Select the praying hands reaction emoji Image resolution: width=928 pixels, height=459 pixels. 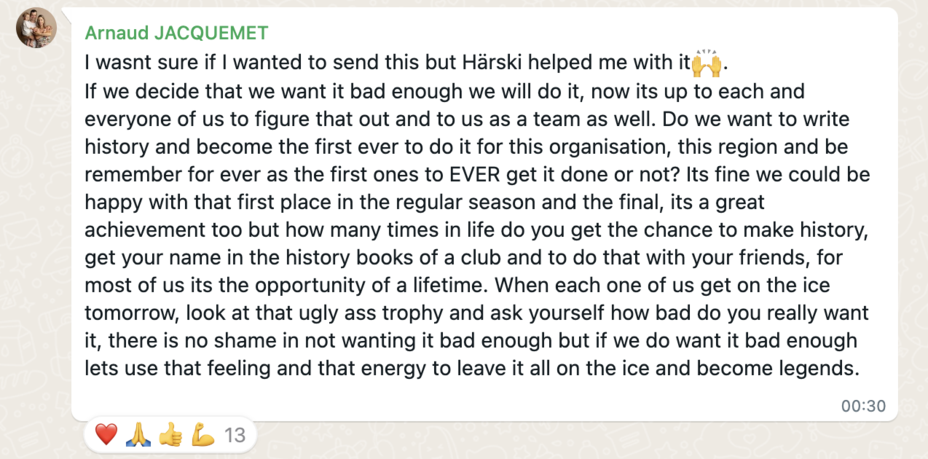(138, 435)
